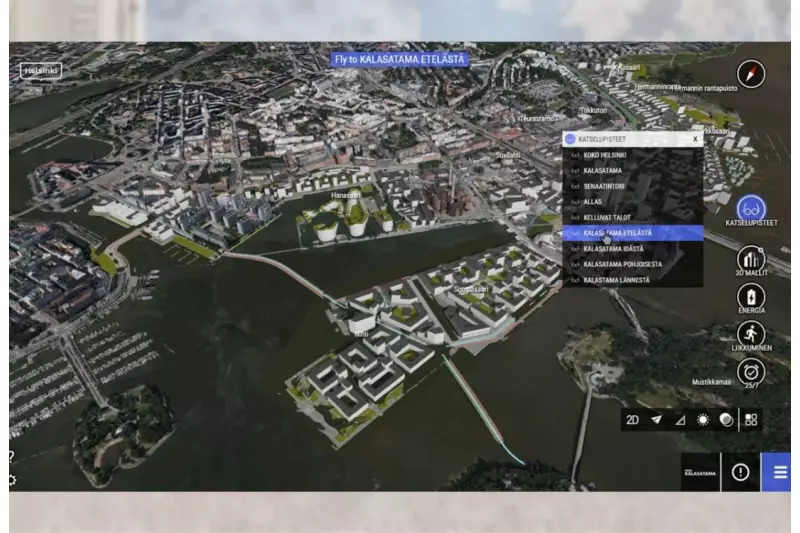800x533 pixels.
Task: Click the question mark help icon
Action: 12,456
